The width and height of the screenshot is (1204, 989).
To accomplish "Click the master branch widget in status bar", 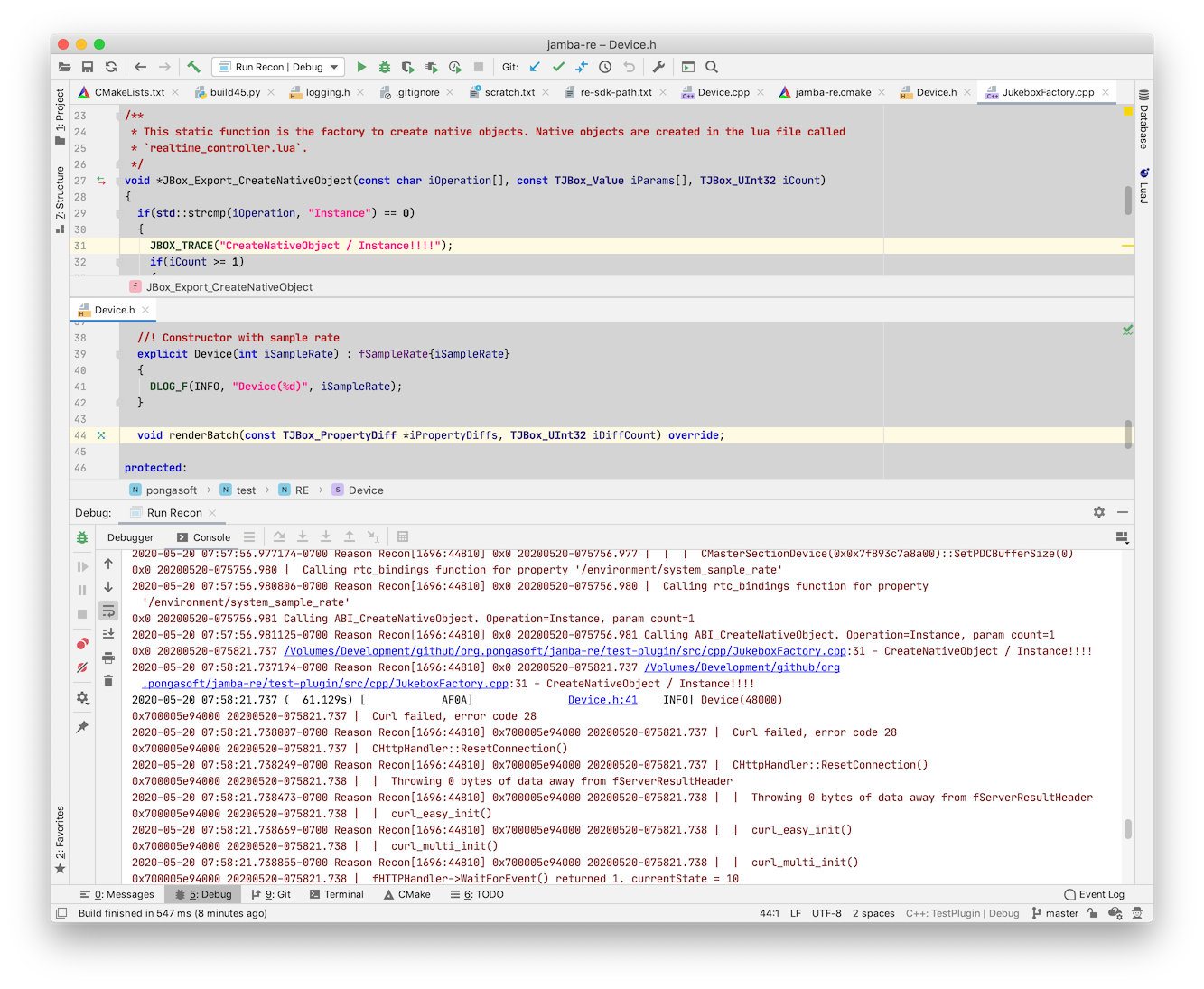I will (1055, 913).
